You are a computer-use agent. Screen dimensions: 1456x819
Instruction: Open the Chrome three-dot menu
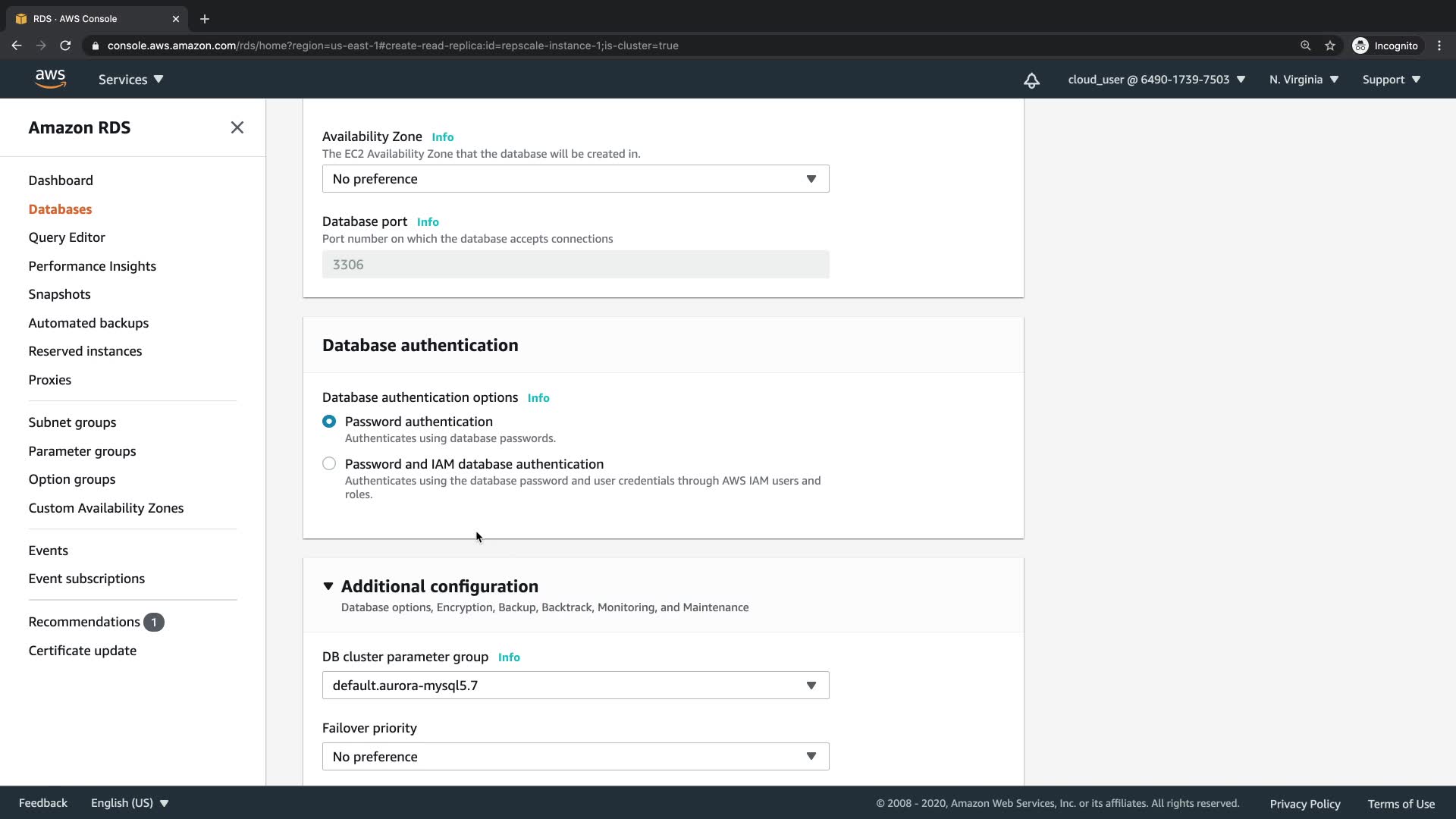tap(1439, 45)
